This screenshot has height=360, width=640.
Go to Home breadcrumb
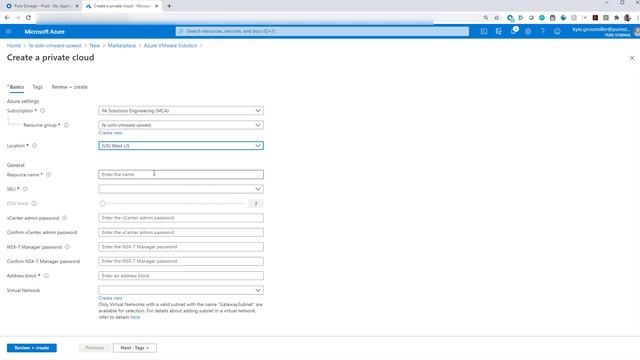pyautogui.click(x=14, y=45)
